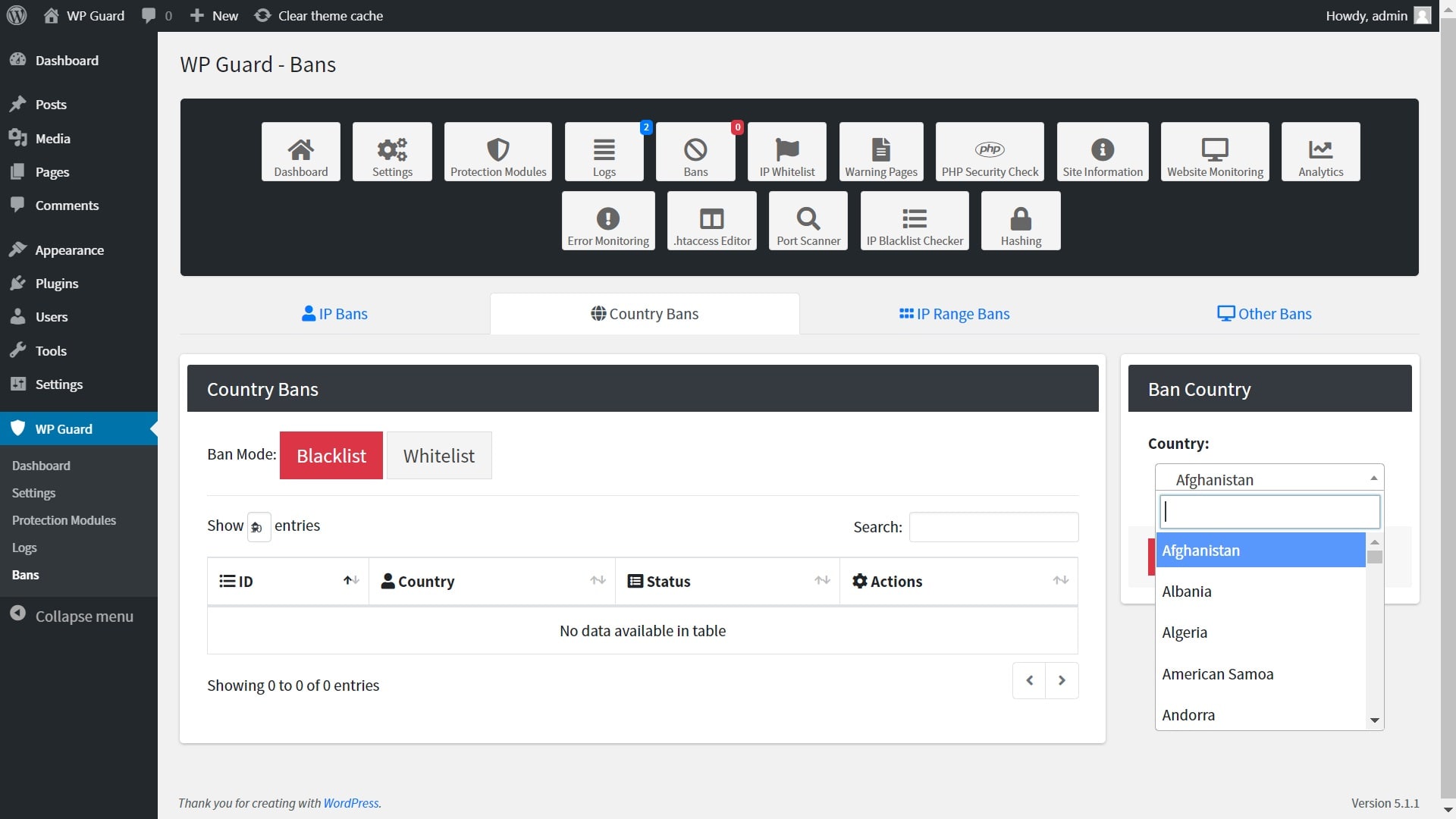This screenshot has width=1456, height=819.
Task: Open the IP Bans tab
Action: pyautogui.click(x=334, y=313)
